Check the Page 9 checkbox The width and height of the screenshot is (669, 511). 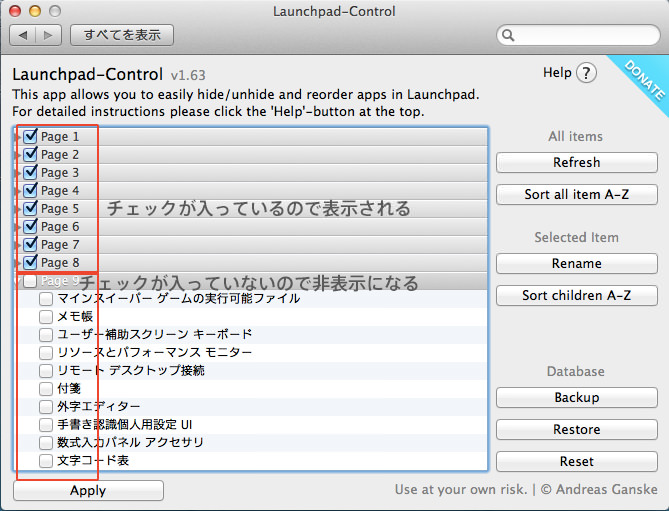point(30,281)
